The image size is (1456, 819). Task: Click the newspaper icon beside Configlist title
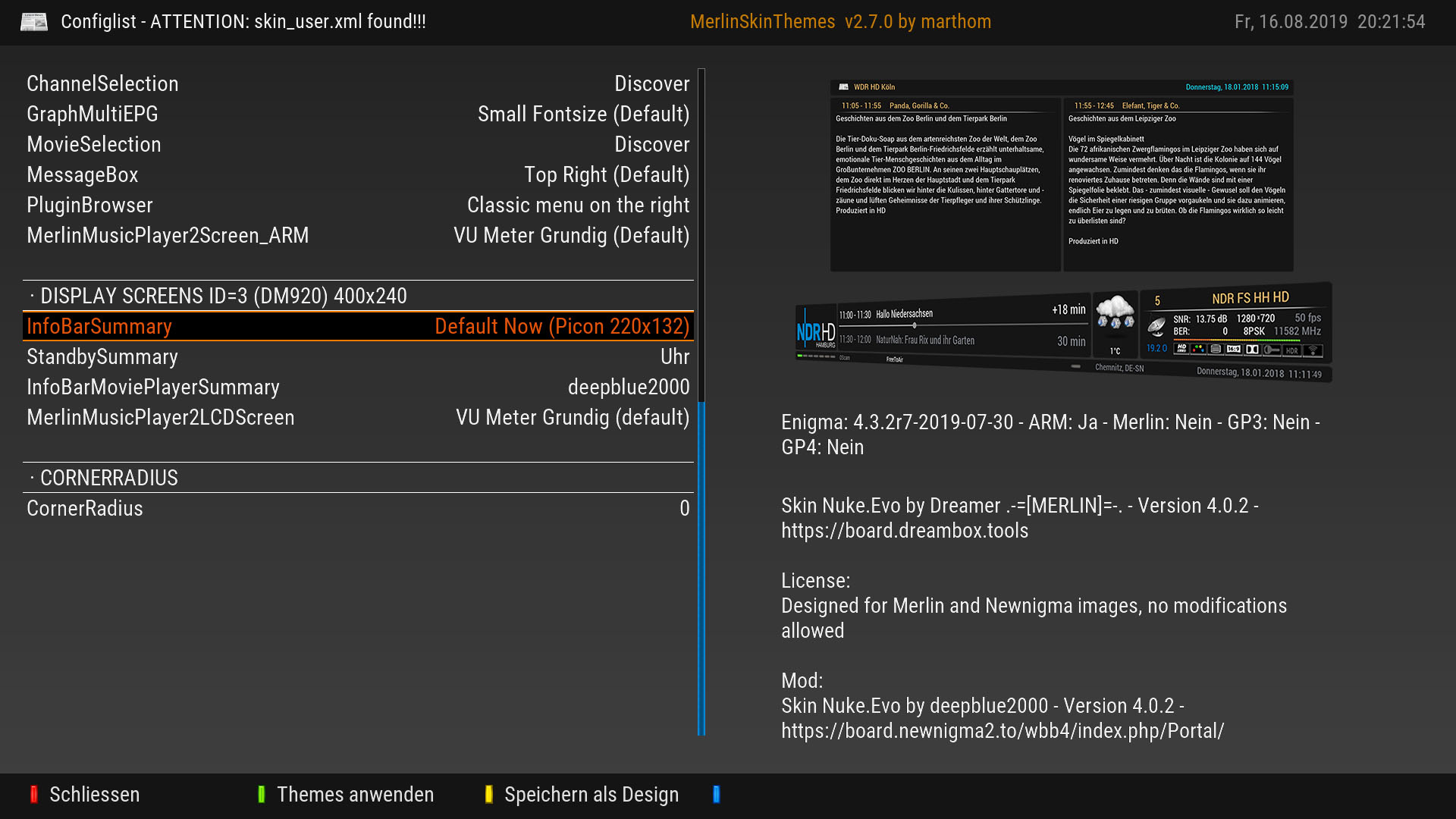pos(33,22)
